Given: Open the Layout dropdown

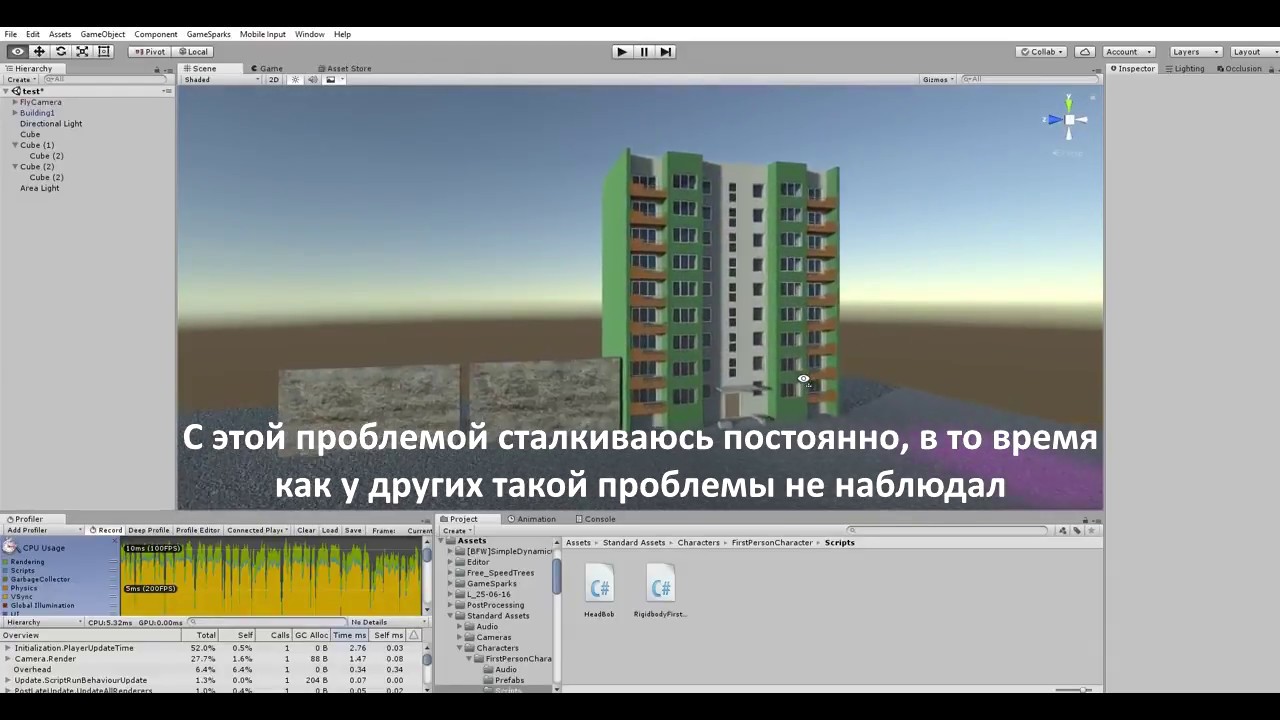Looking at the screenshot, I should pos(1254,52).
